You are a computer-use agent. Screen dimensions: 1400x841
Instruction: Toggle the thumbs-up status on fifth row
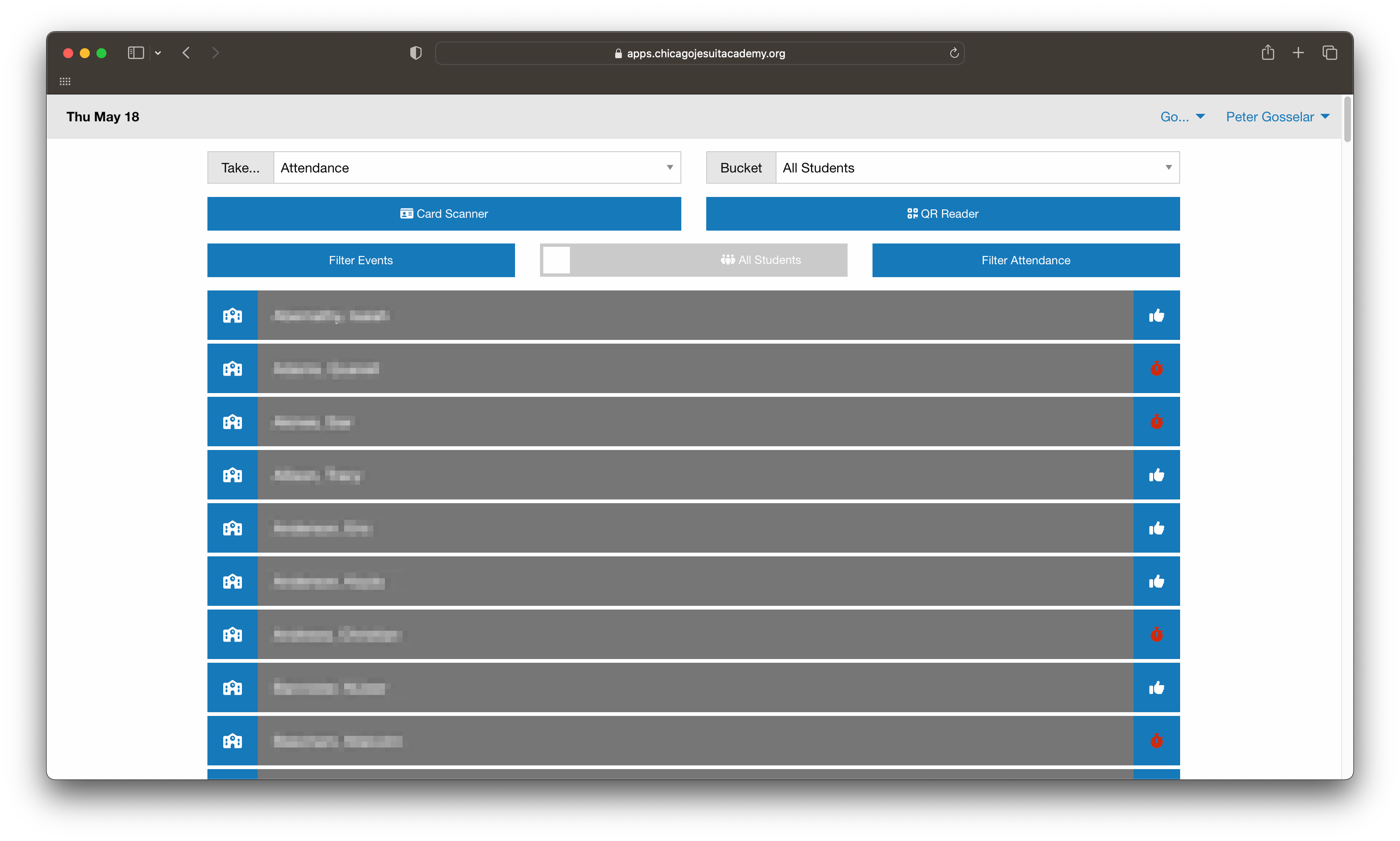pos(1156,529)
